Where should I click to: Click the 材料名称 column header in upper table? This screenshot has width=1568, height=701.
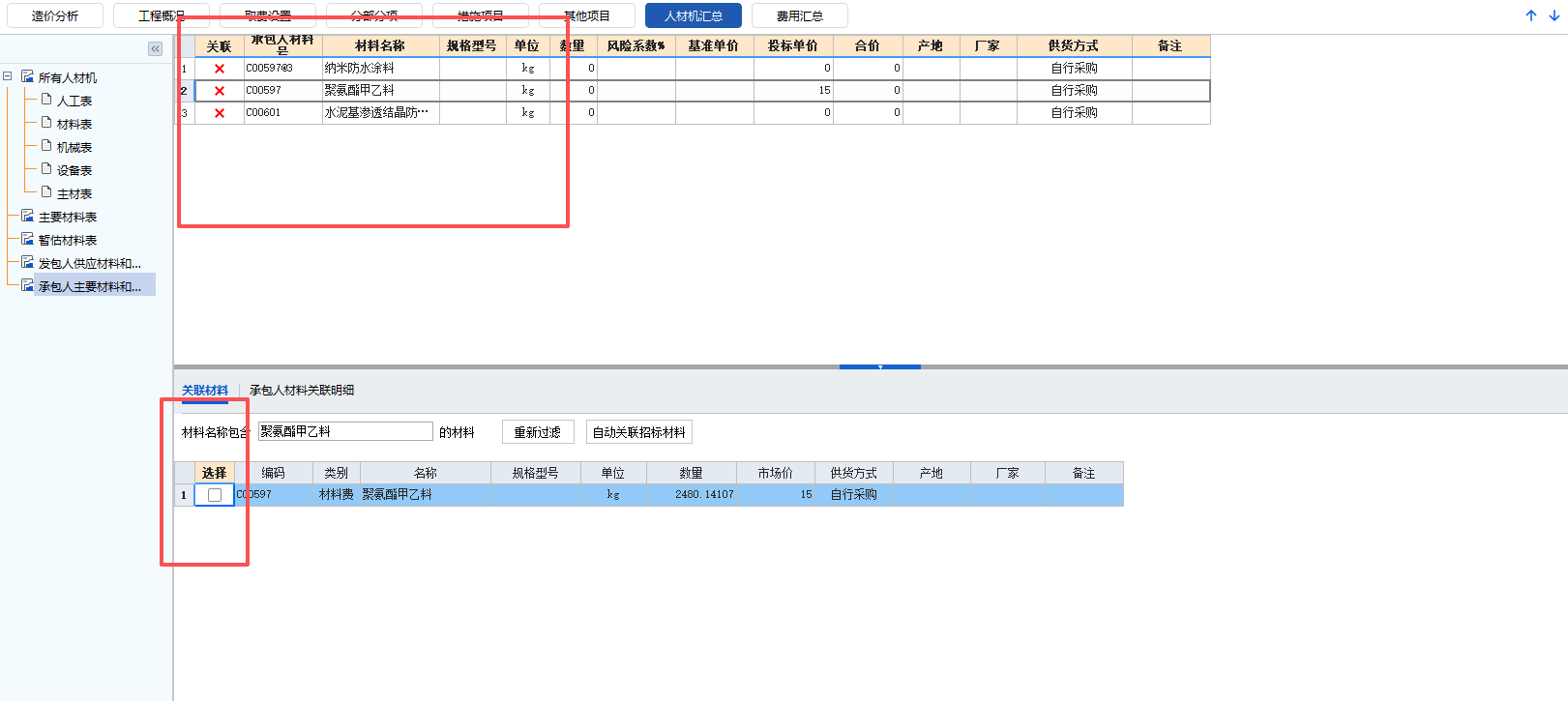coord(380,45)
